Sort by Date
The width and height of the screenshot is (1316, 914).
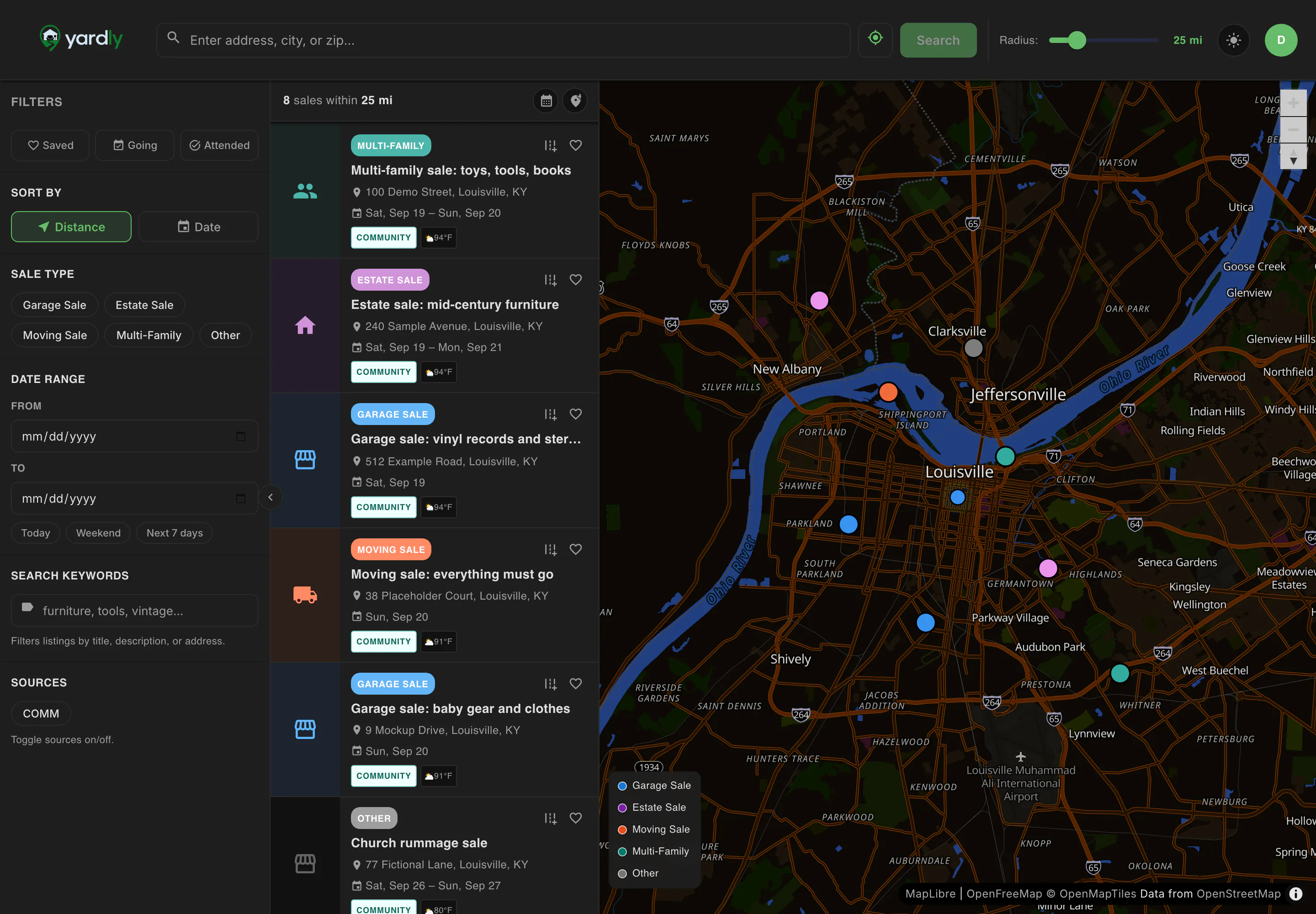pos(199,227)
